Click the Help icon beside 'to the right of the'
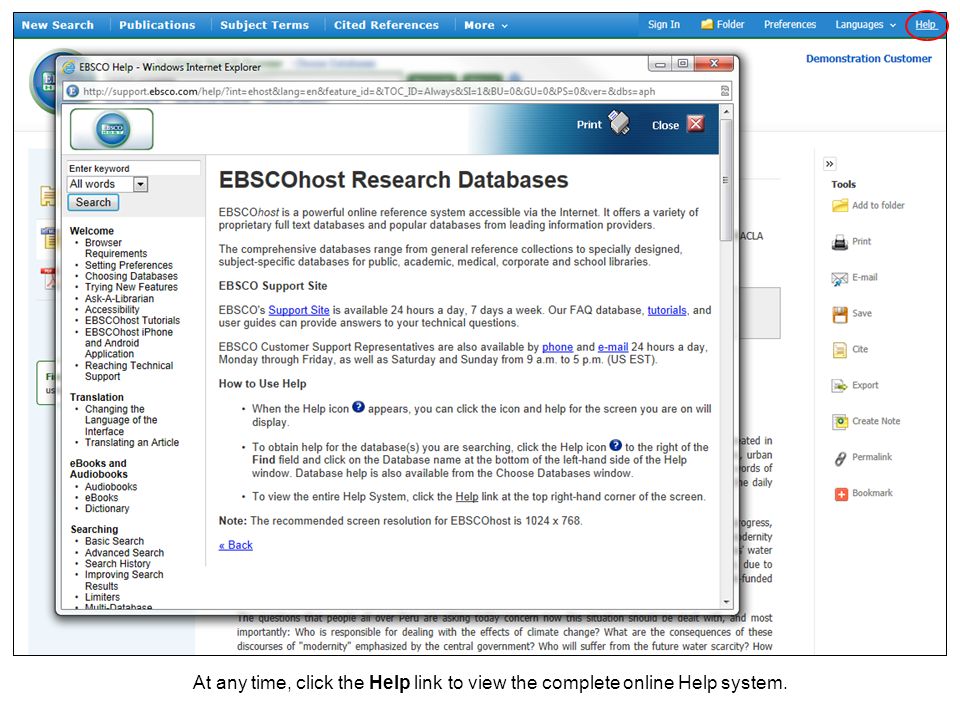This screenshot has width=960, height=720. tap(615, 446)
